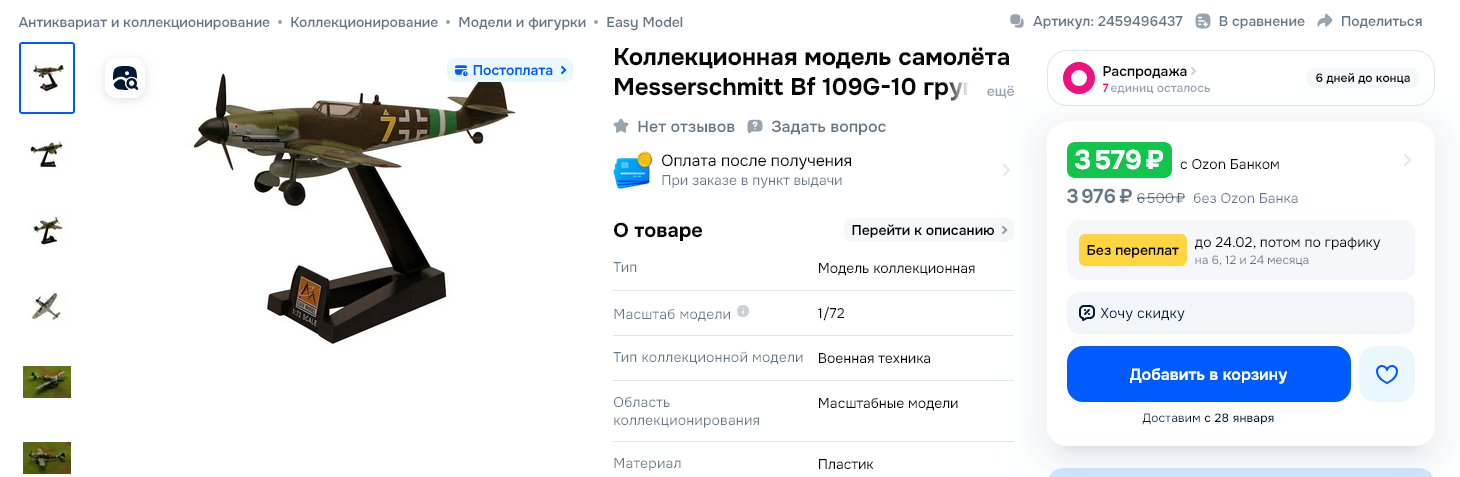The image size is (1460, 477).
Task: Expand the truncated title with ещё
Action: point(1000,91)
